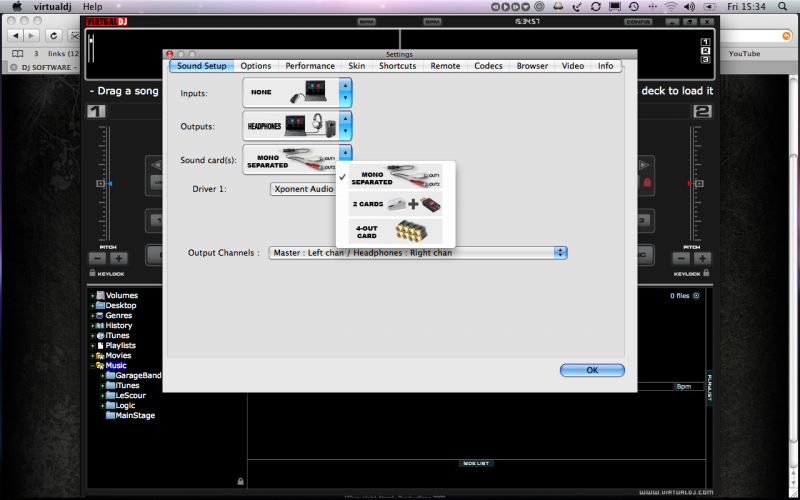Confirm settings with the OK button
800x500 pixels.
(x=592, y=370)
